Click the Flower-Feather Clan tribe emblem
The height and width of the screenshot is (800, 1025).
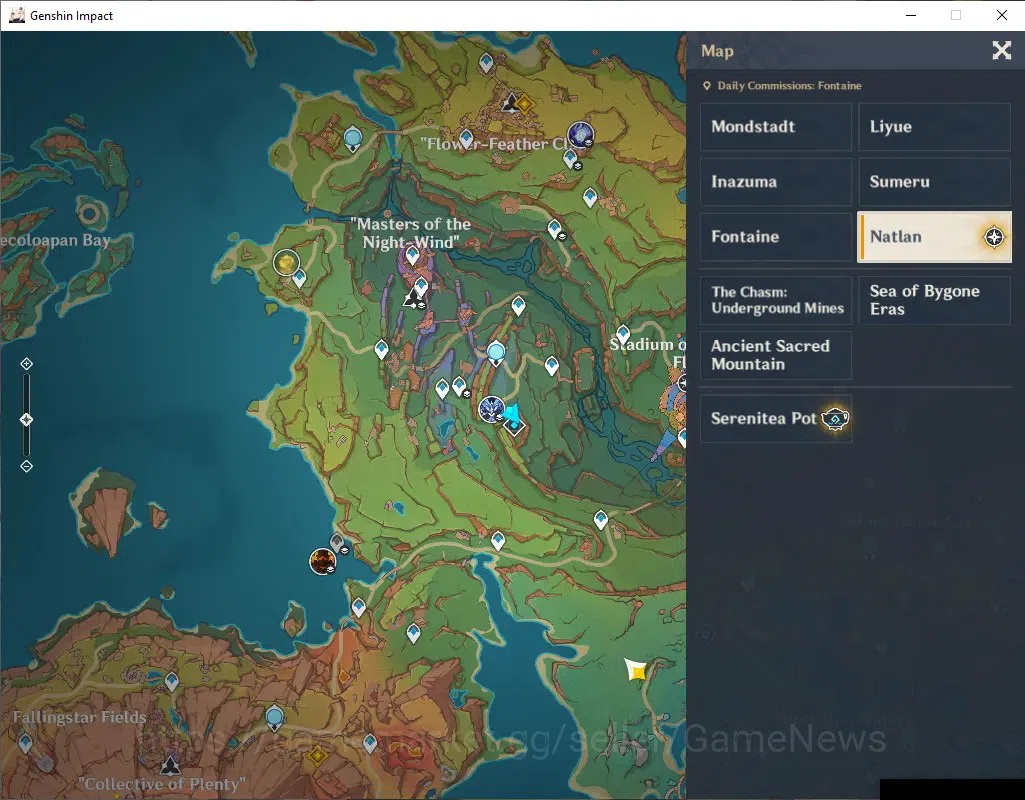[x=510, y=103]
